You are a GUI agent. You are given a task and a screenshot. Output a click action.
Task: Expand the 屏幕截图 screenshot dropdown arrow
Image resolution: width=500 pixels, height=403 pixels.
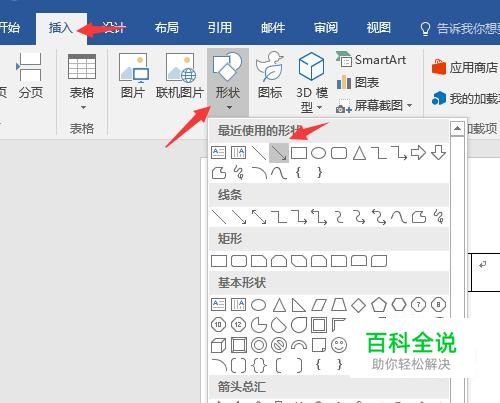click(410, 106)
